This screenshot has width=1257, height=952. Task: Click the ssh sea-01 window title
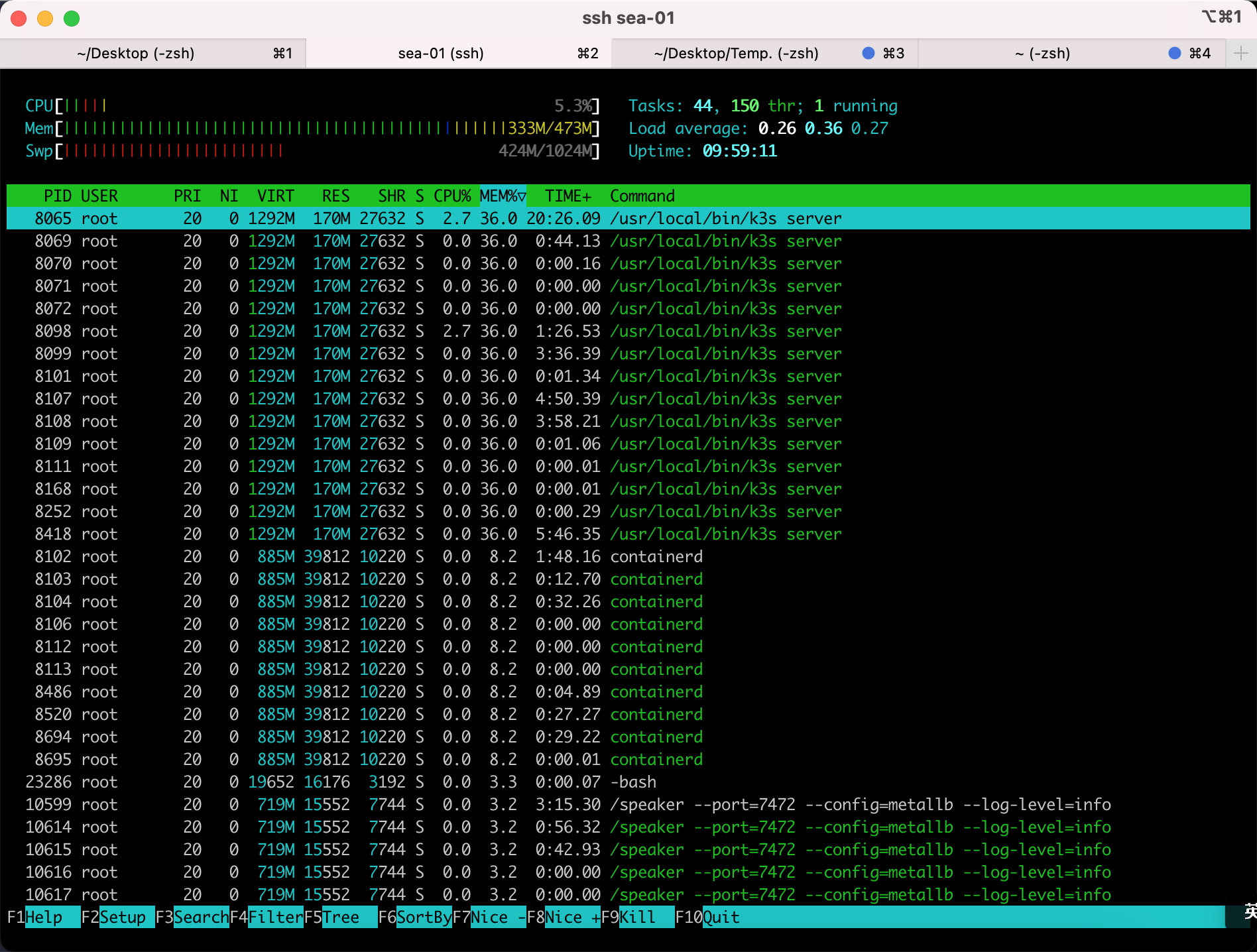[x=628, y=18]
